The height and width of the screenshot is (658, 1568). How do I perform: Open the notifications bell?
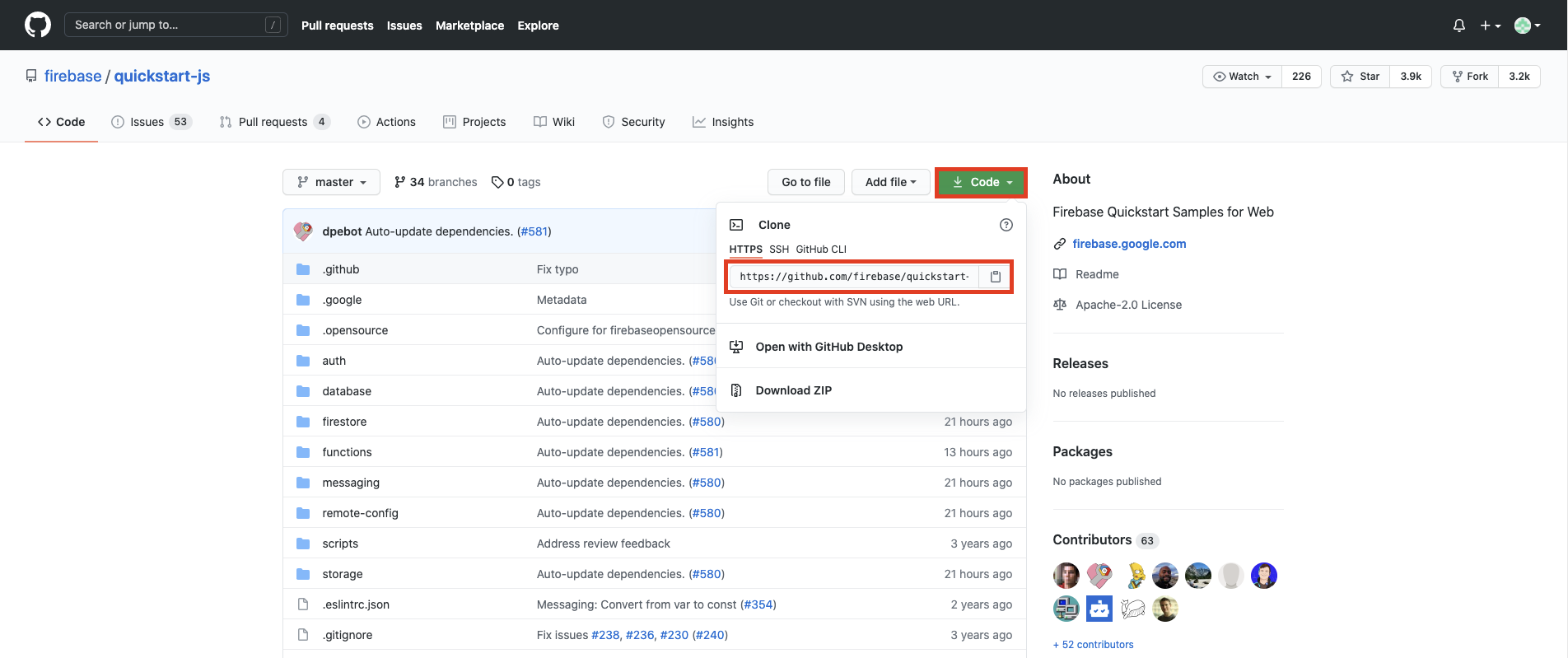[x=1459, y=26]
